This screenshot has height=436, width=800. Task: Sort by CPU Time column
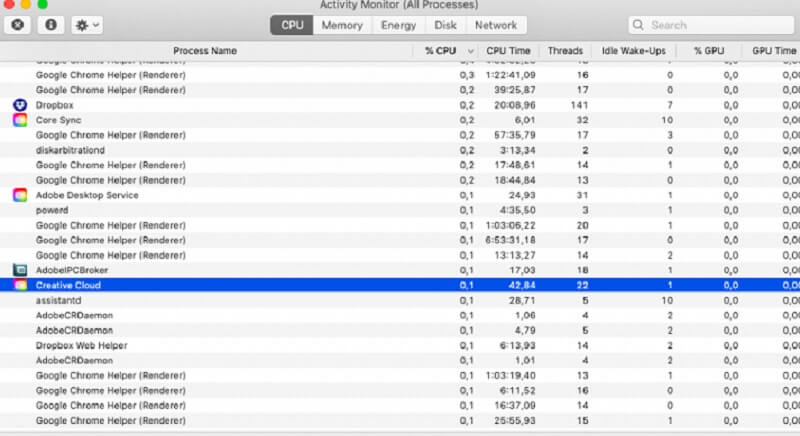(x=508, y=50)
